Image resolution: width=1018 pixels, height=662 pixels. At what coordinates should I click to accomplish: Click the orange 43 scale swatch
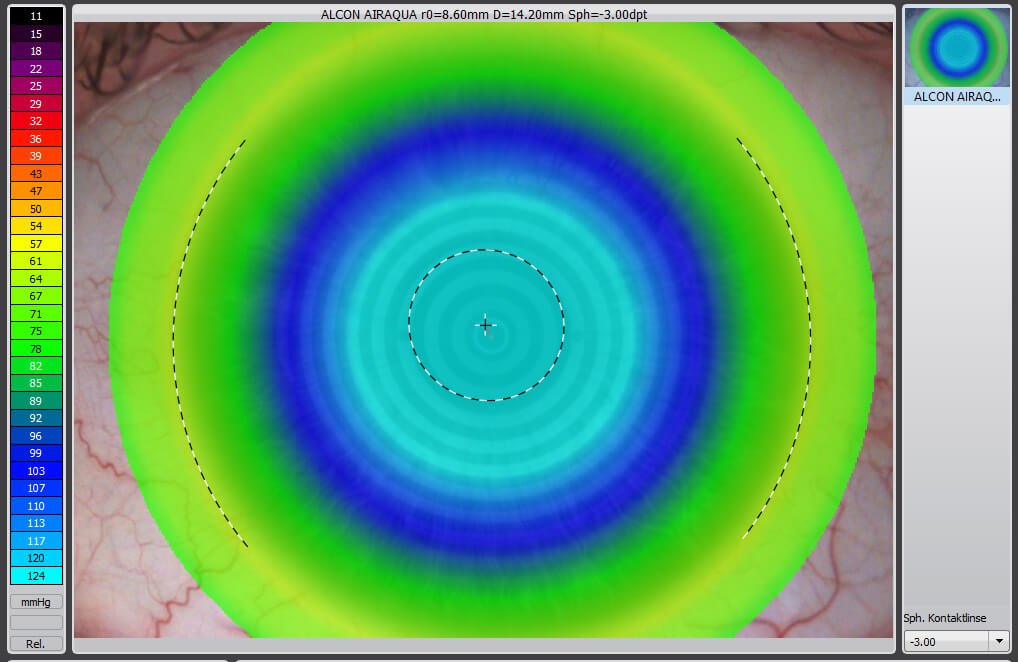coord(36,173)
